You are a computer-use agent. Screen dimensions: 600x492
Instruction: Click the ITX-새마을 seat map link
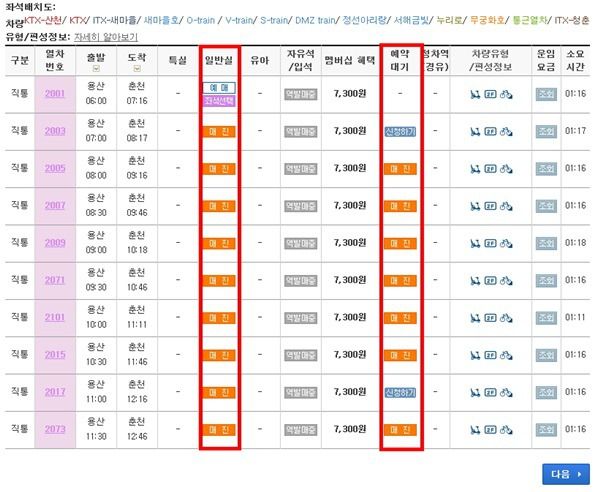[x=114, y=20]
